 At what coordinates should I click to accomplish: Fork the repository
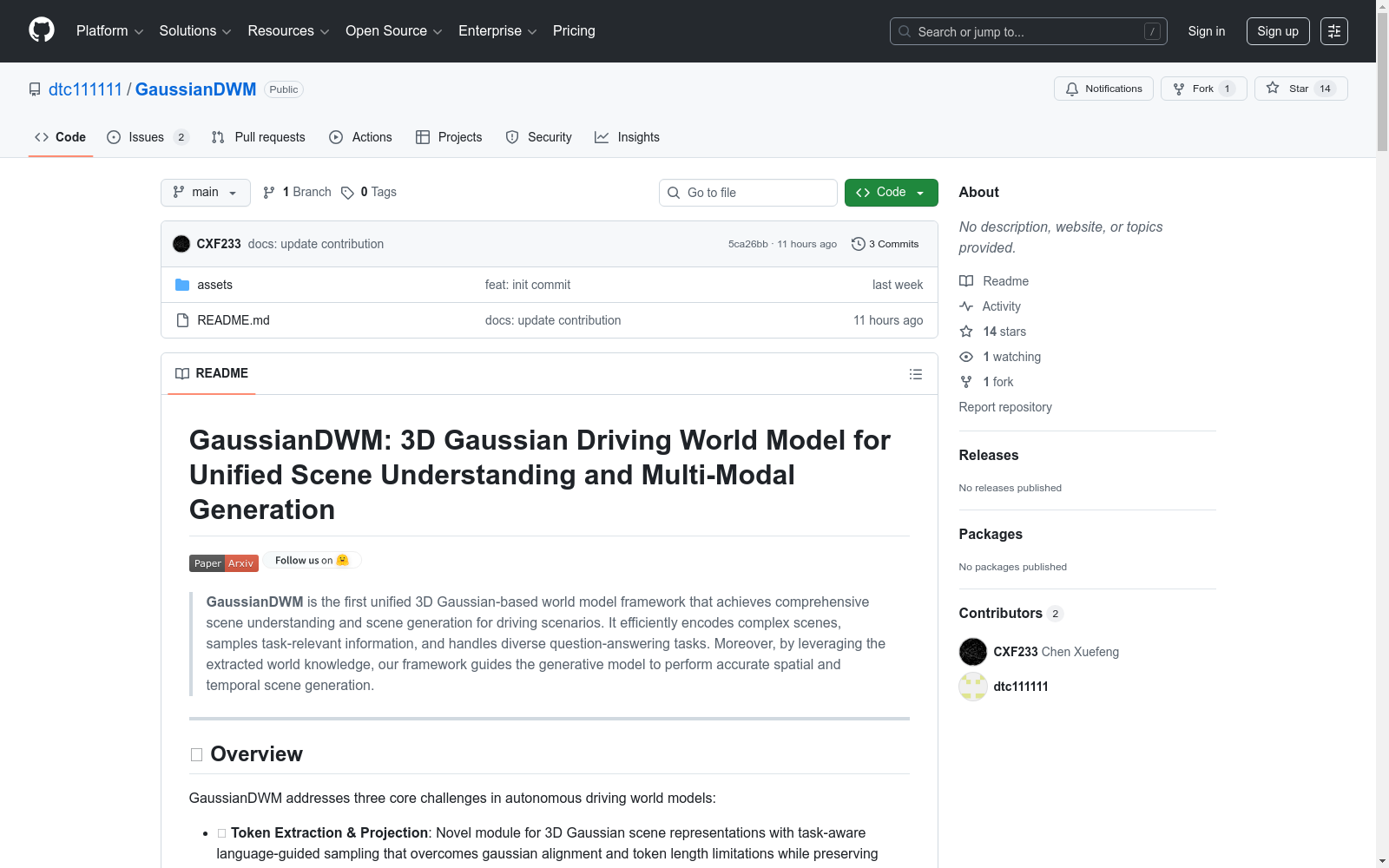point(1203,89)
